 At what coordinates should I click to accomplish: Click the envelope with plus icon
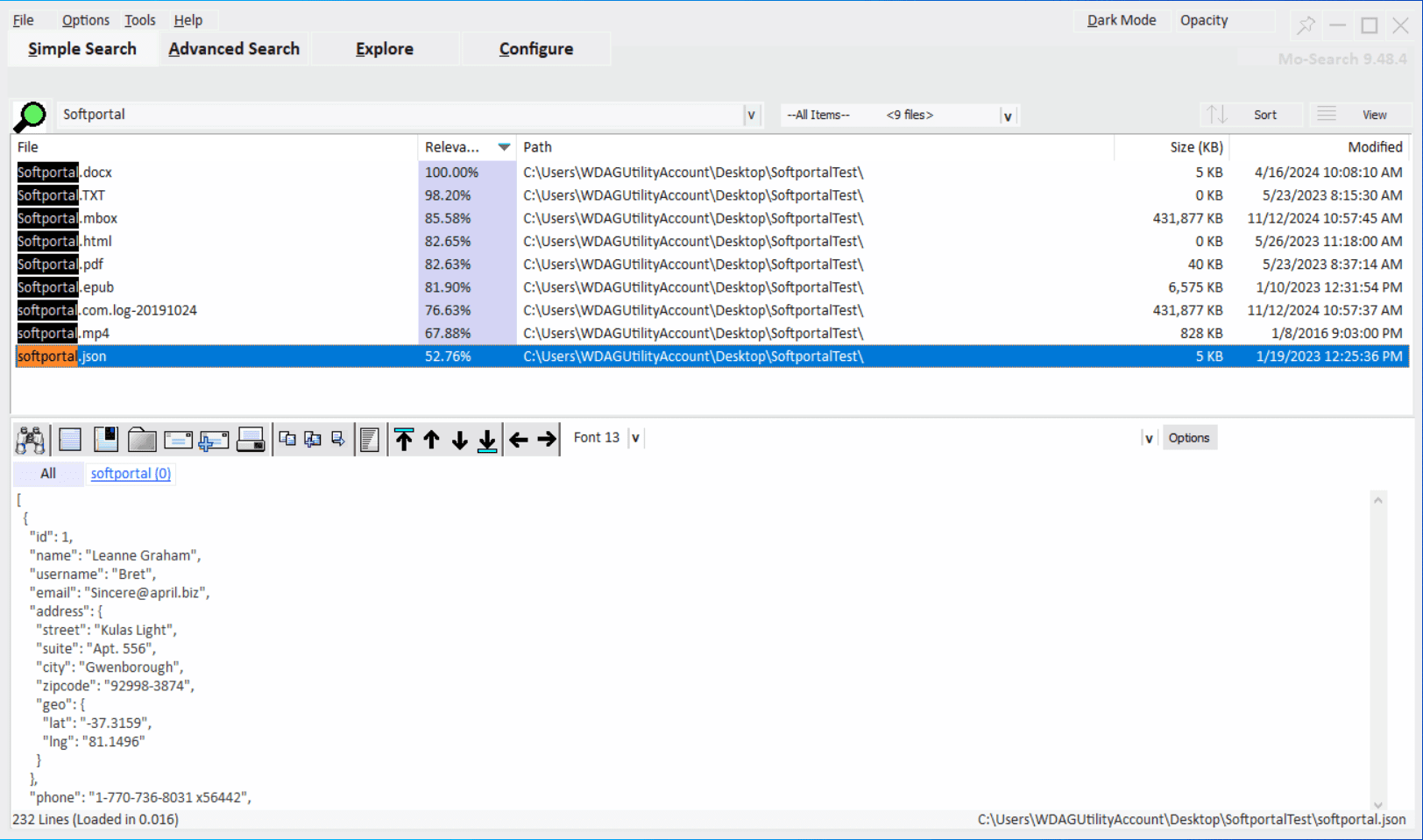(214, 440)
